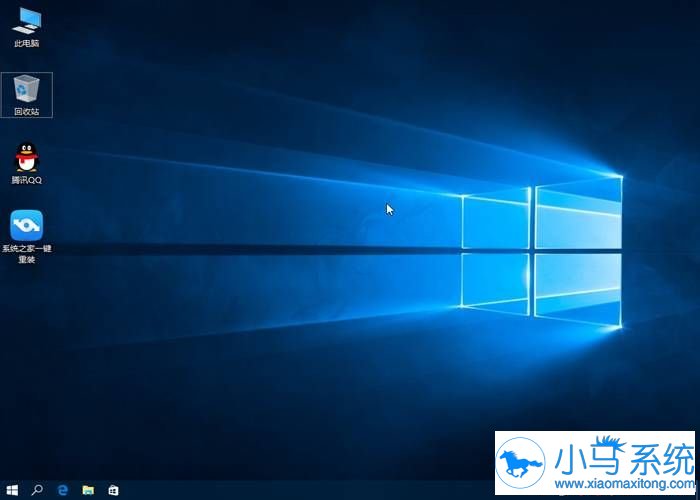Open File Explorer from taskbar
700x500 pixels.
click(x=88, y=490)
